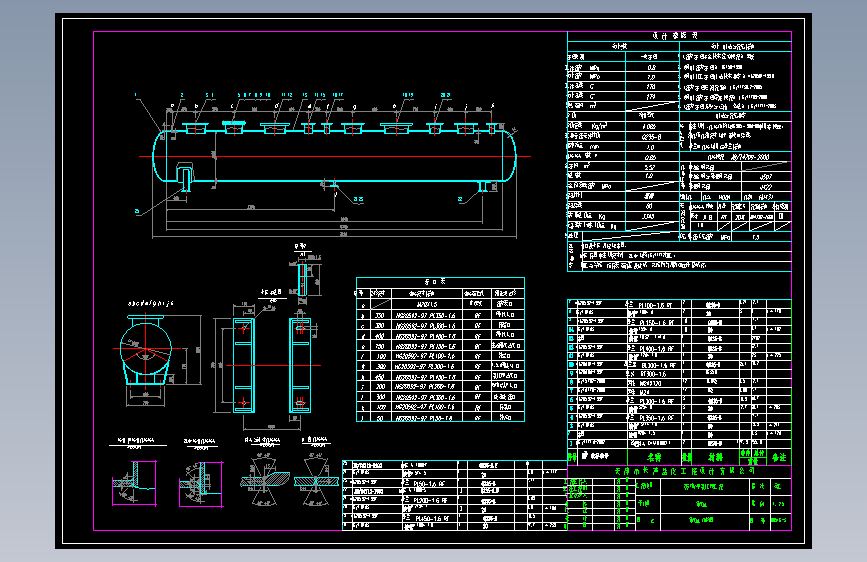Click the horizontal vessel elevation view body
The height and width of the screenshot is (562, 867).
pyautogui.click(x=335, y=156)
